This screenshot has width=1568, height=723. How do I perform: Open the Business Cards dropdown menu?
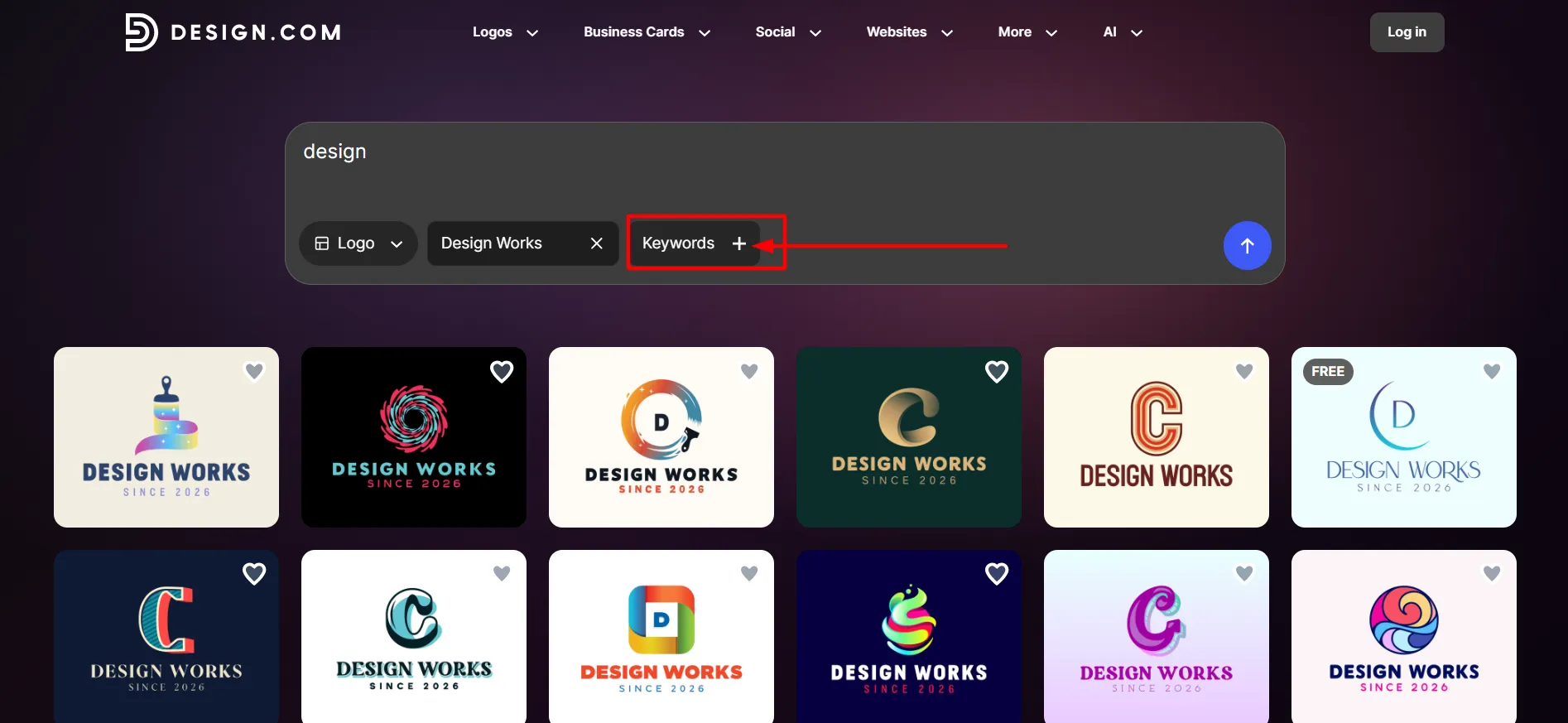[647, 32]
